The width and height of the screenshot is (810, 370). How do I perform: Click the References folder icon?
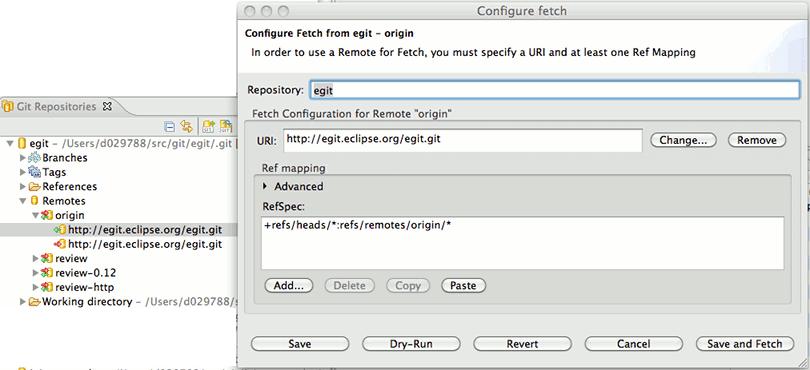(x=35, y=187)
